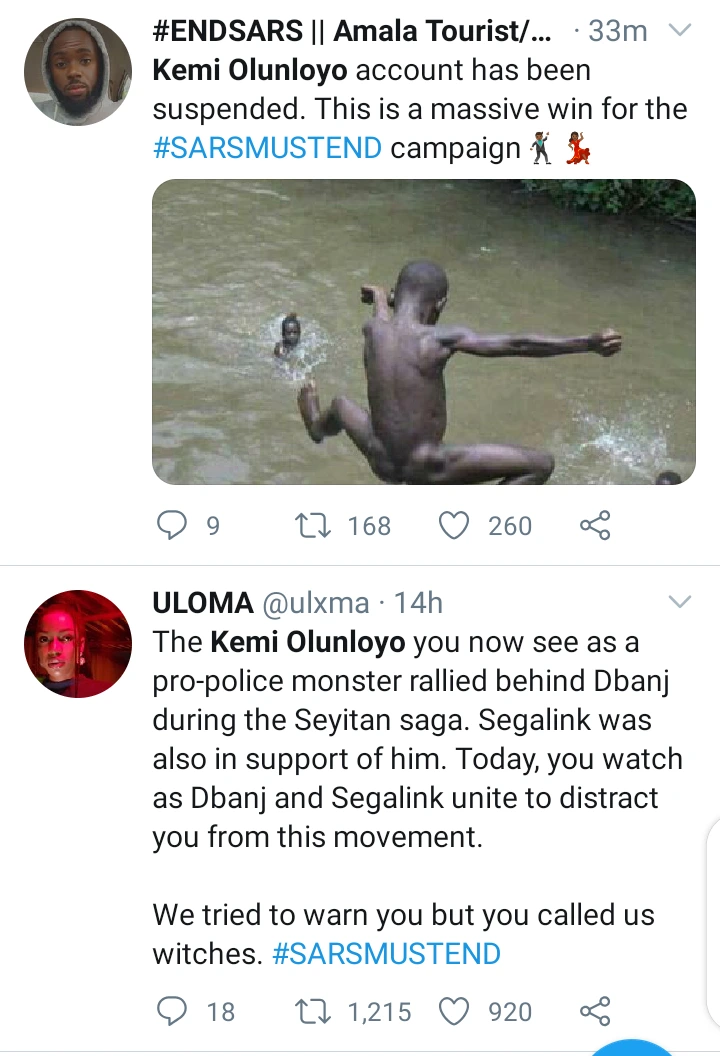Open the river jumping image
720x1056 pixels.
pyautogui.click(x=423, y=332)
